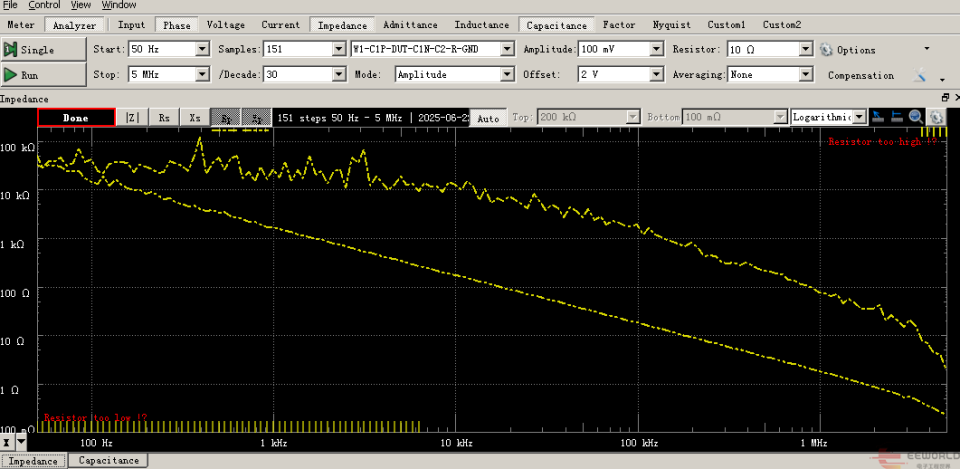
Task: Expand the Options dropdown arrow
Action: coord(926,49)
